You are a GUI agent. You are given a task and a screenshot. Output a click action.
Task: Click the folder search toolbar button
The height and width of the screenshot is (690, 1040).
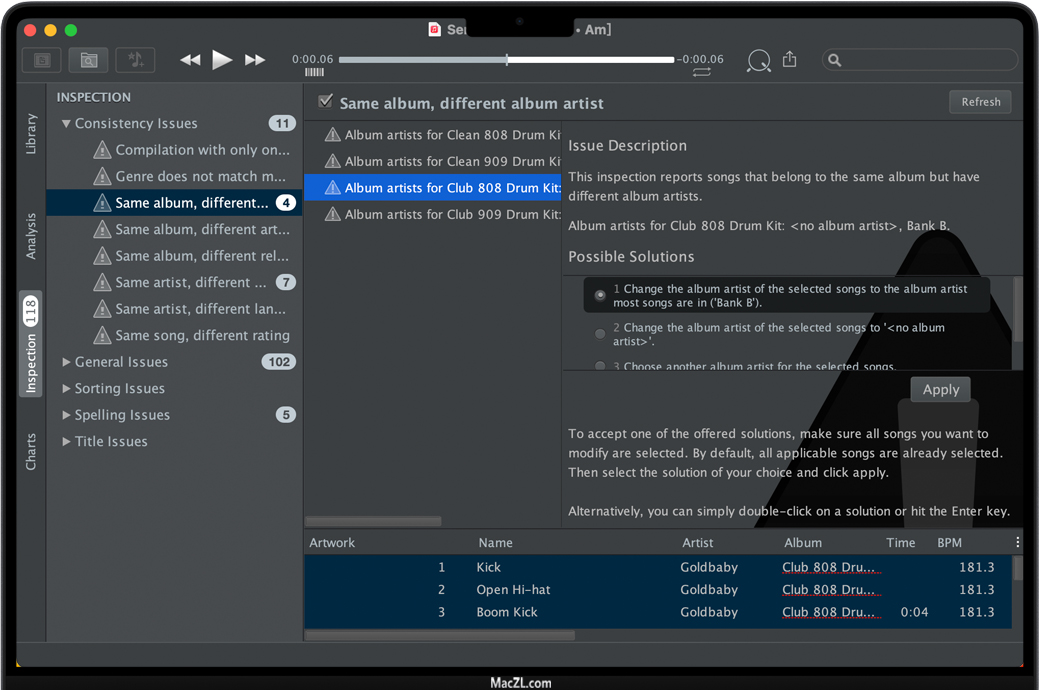(x=88, y=60)
